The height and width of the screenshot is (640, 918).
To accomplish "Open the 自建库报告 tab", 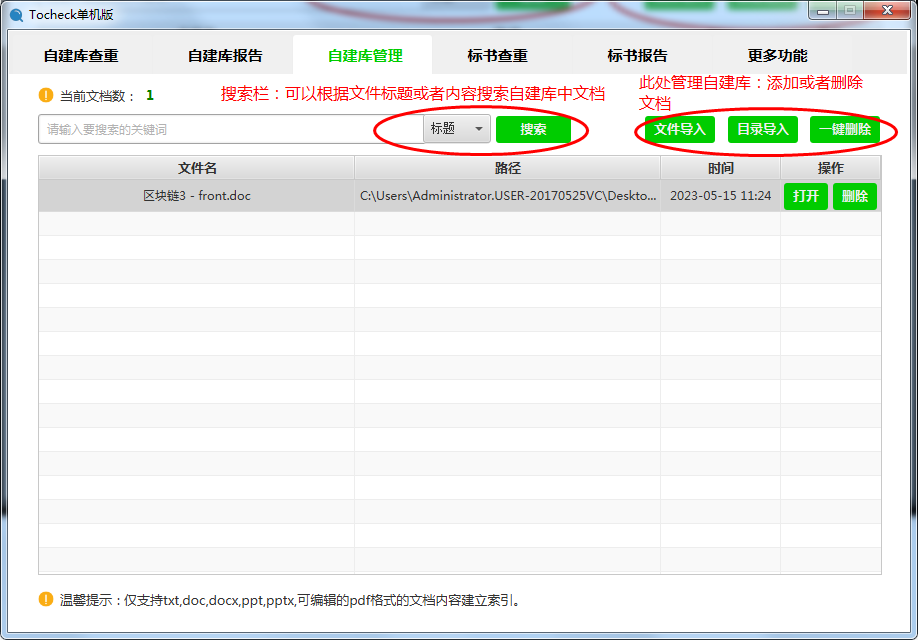I will pos(225,56).
